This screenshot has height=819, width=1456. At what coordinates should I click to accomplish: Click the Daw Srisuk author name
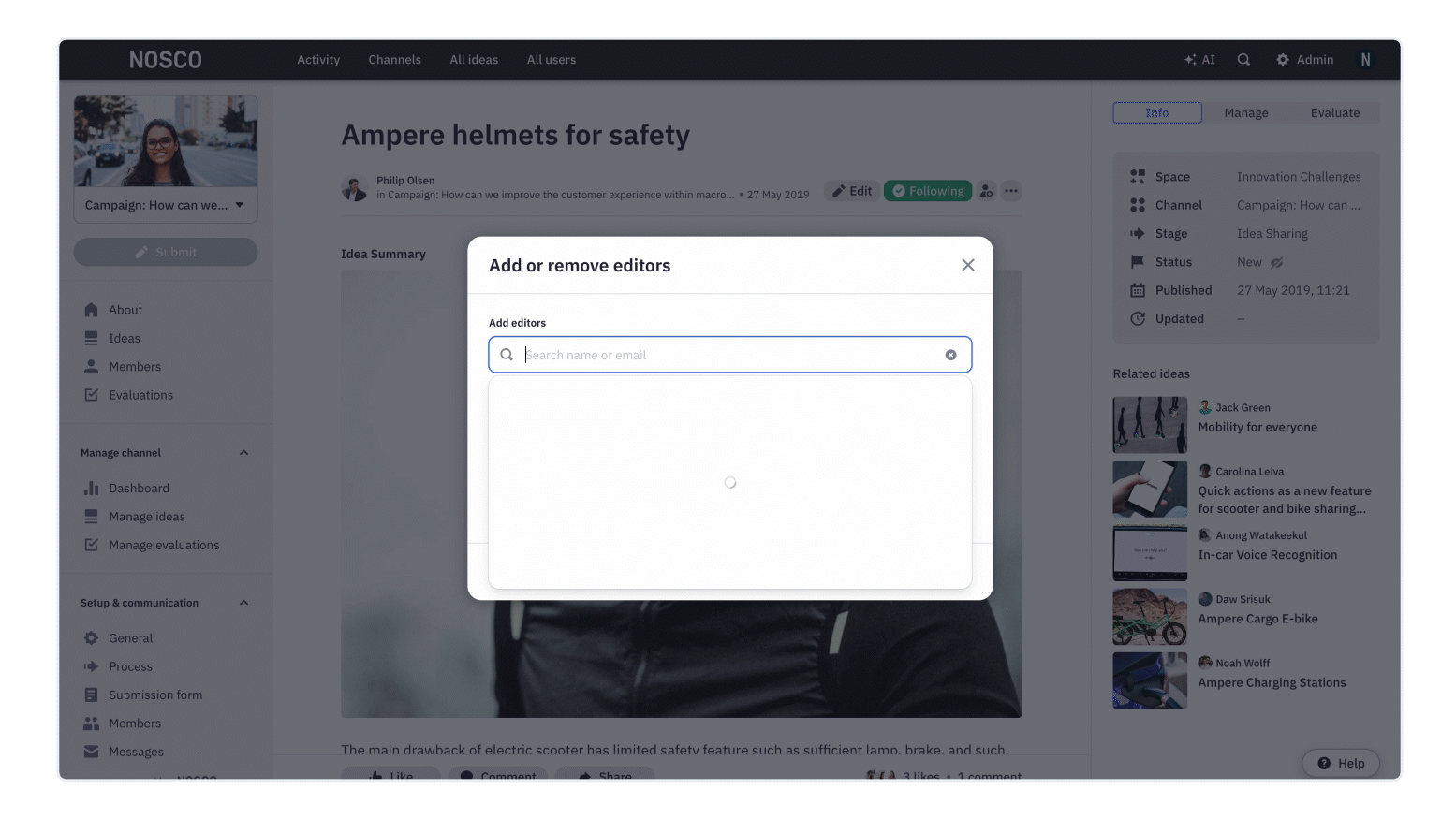(x=1243, y=599)
